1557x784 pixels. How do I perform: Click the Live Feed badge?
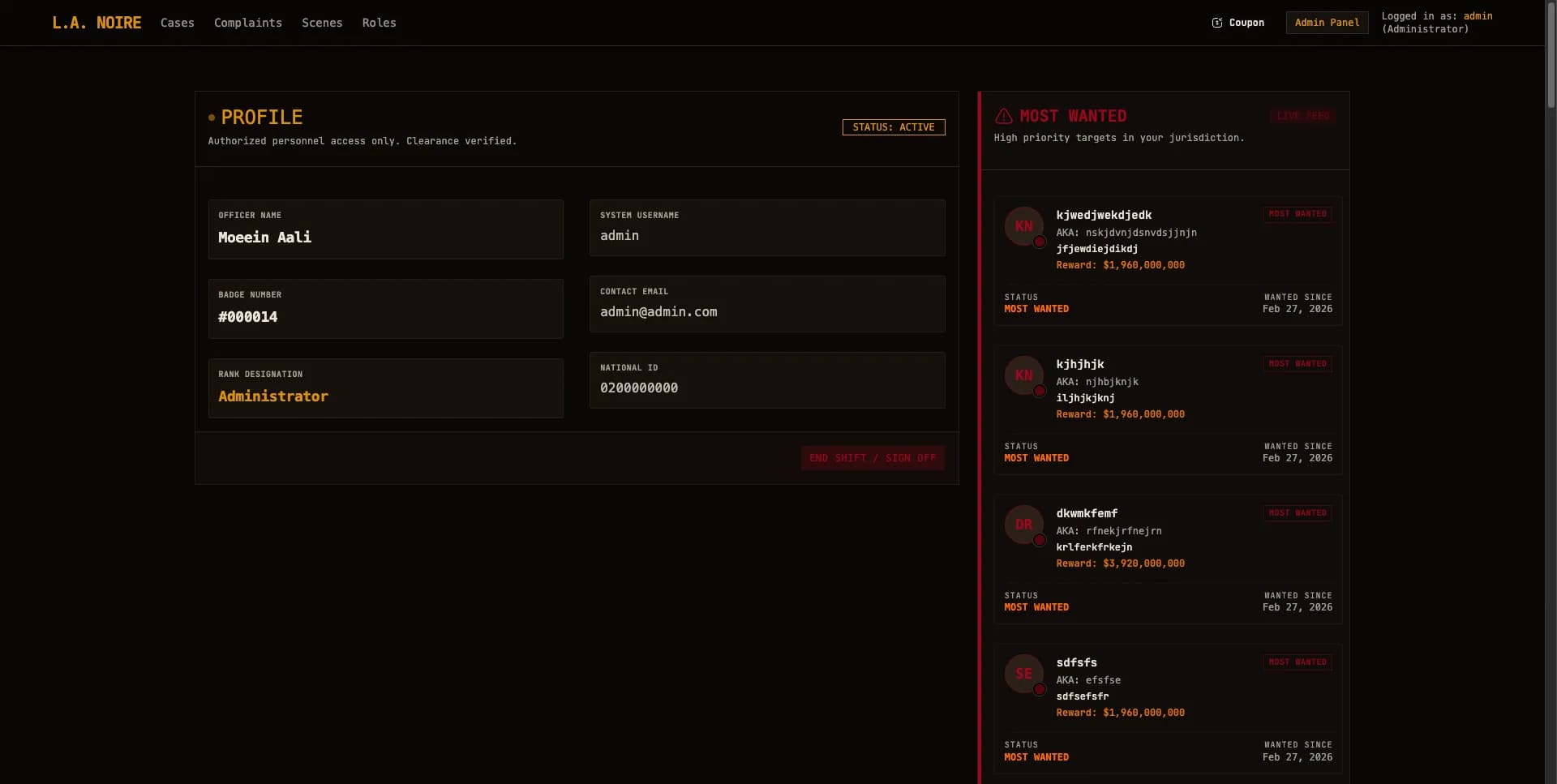[1303, 116]
